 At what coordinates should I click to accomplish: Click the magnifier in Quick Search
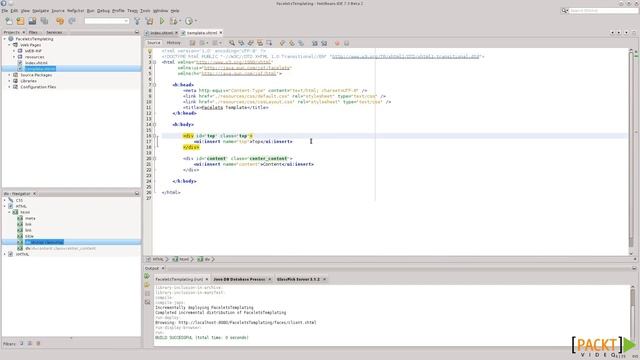point(564,11)
